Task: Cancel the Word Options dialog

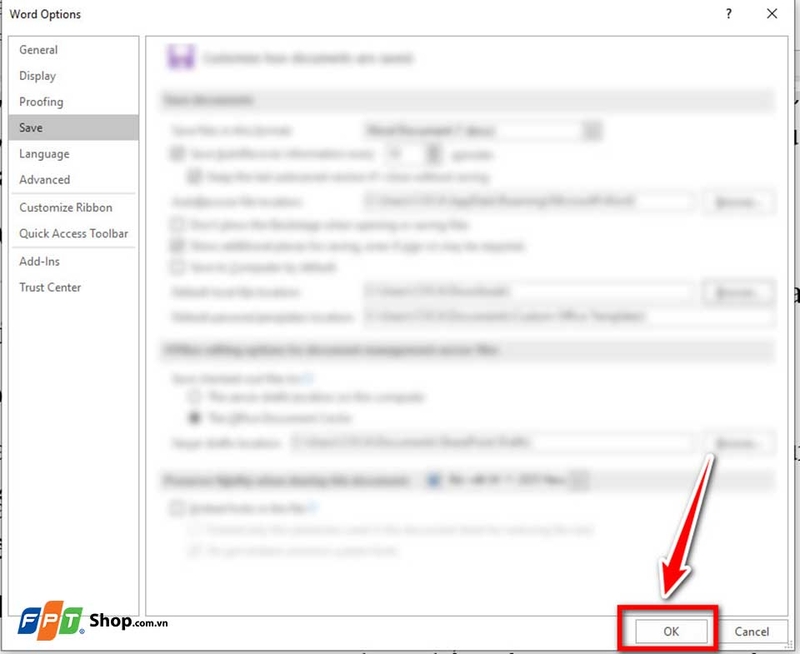Action: [752, 632]
